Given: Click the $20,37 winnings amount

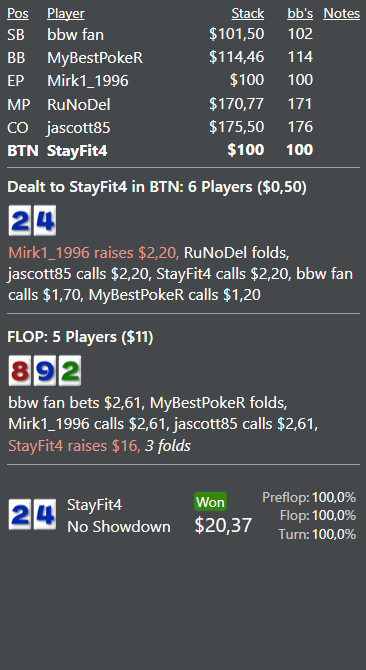Looking at the screenshot, I should click(x=223, y=525).
